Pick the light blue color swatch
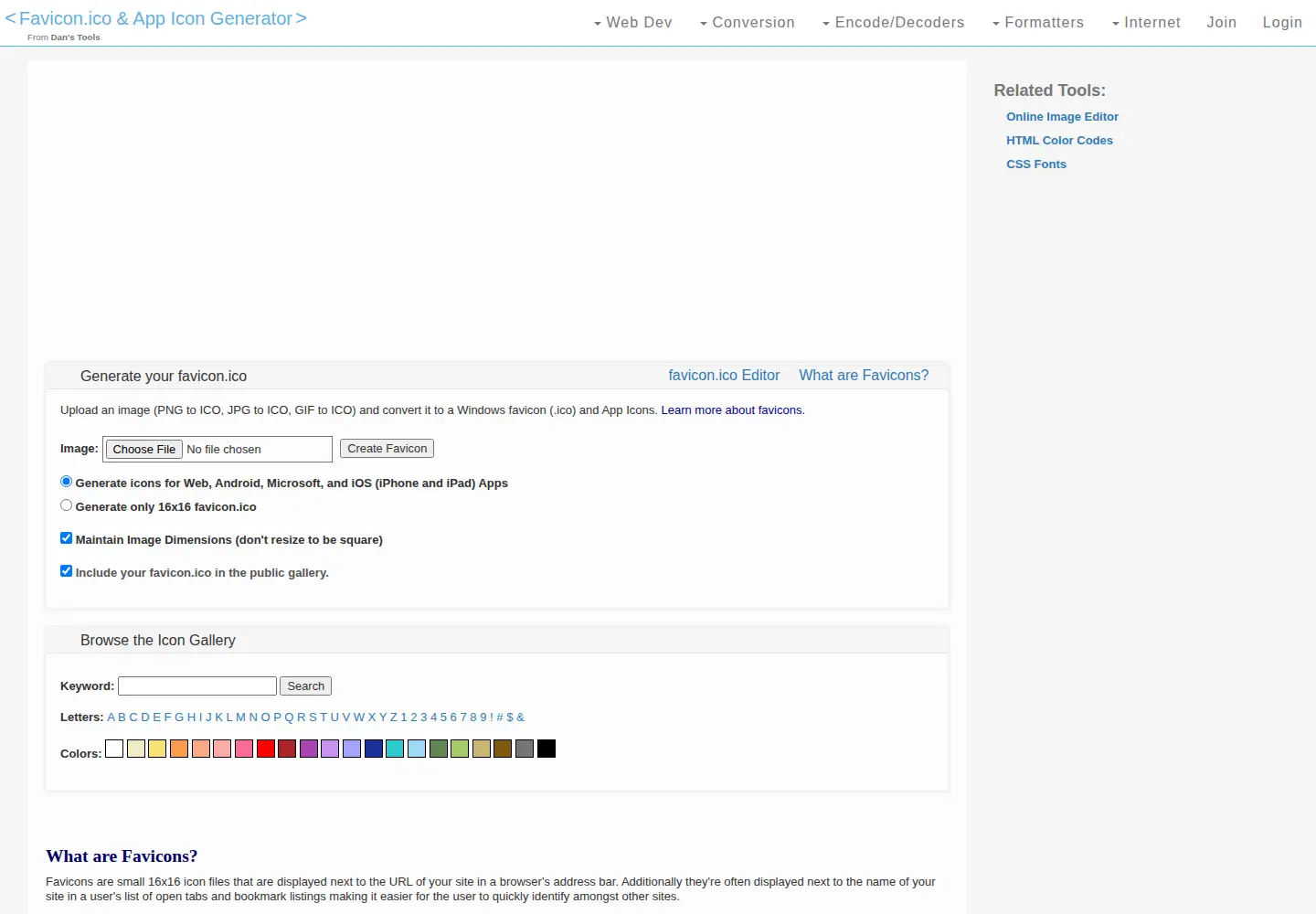Viewport: 1316px width, 914px height. pyautogui.click(x=417, y=749)
